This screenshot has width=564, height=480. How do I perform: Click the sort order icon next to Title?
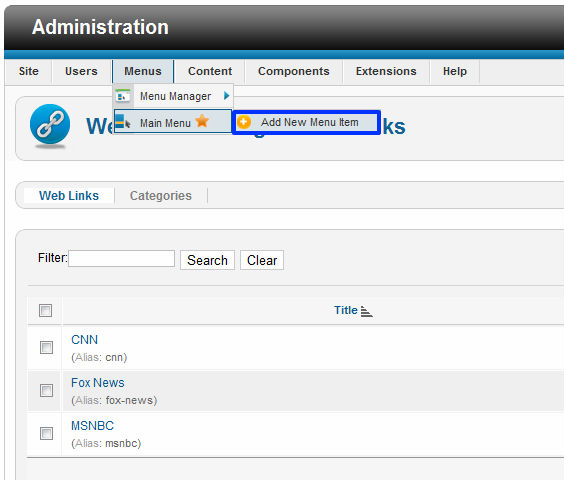tap(367, 311)
